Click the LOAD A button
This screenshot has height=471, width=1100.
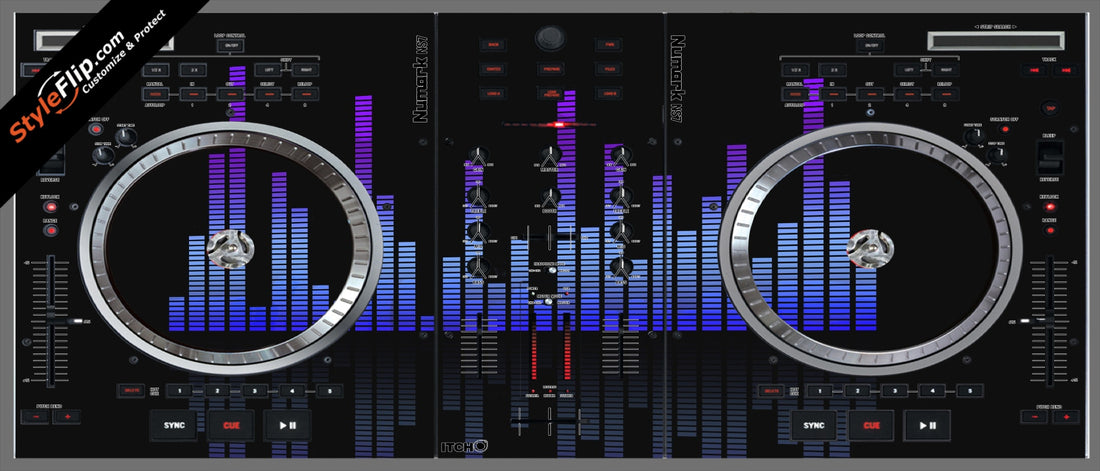(x=493, y=93)
